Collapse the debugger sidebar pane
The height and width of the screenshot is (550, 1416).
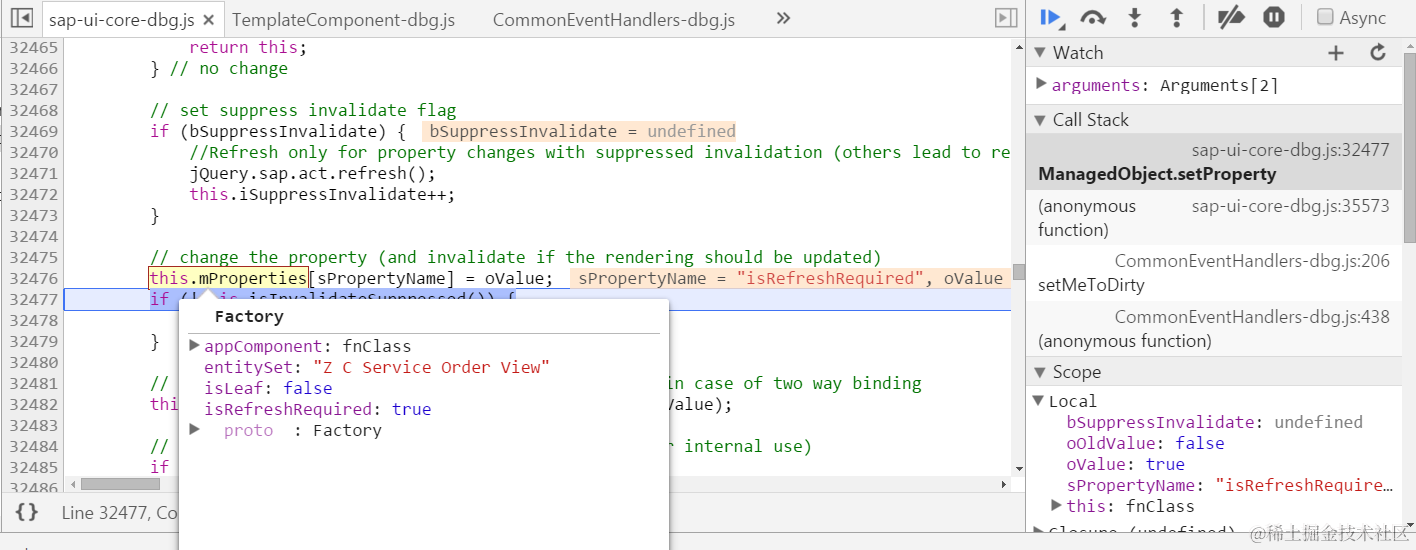coord(1005,18)
